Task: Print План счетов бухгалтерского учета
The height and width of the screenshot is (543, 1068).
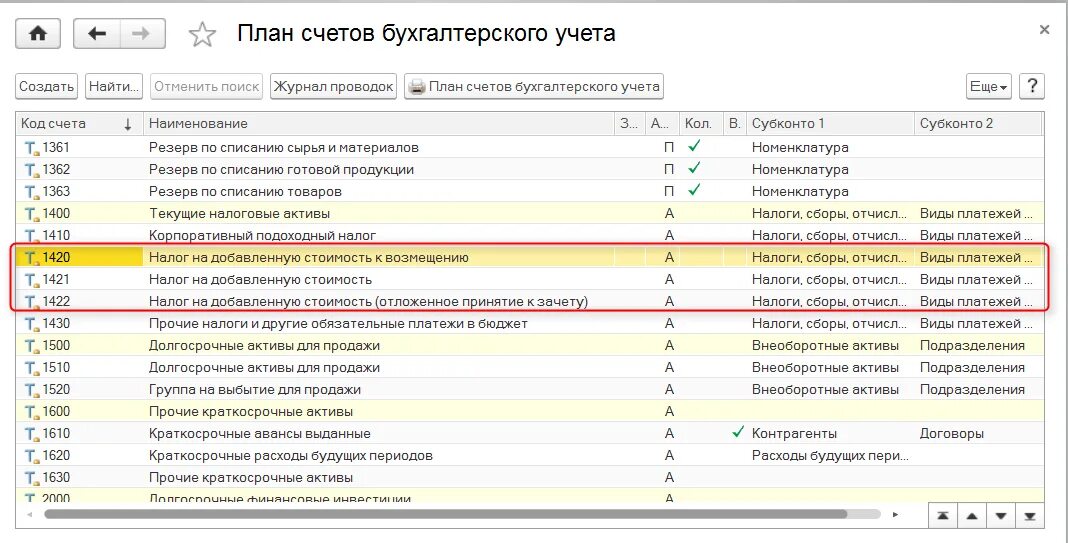Action: click(x=534, y=87)
